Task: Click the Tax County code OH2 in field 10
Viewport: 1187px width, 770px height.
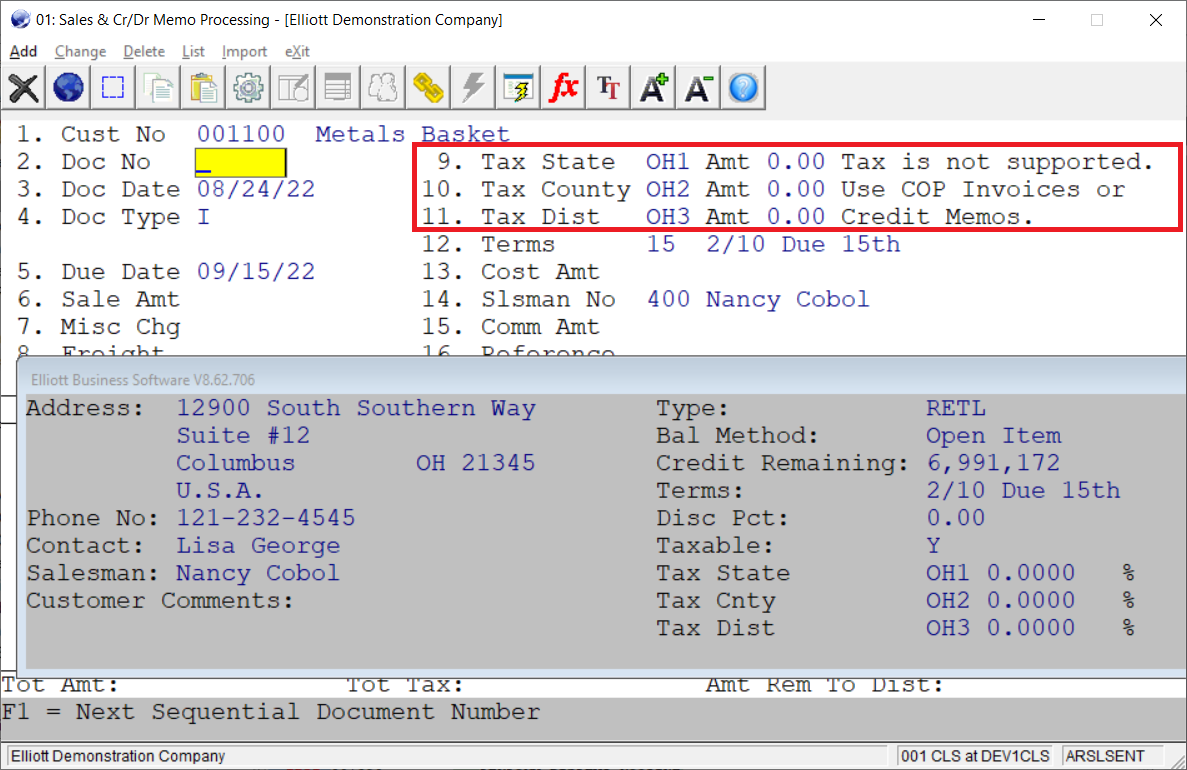Action: 668,189
